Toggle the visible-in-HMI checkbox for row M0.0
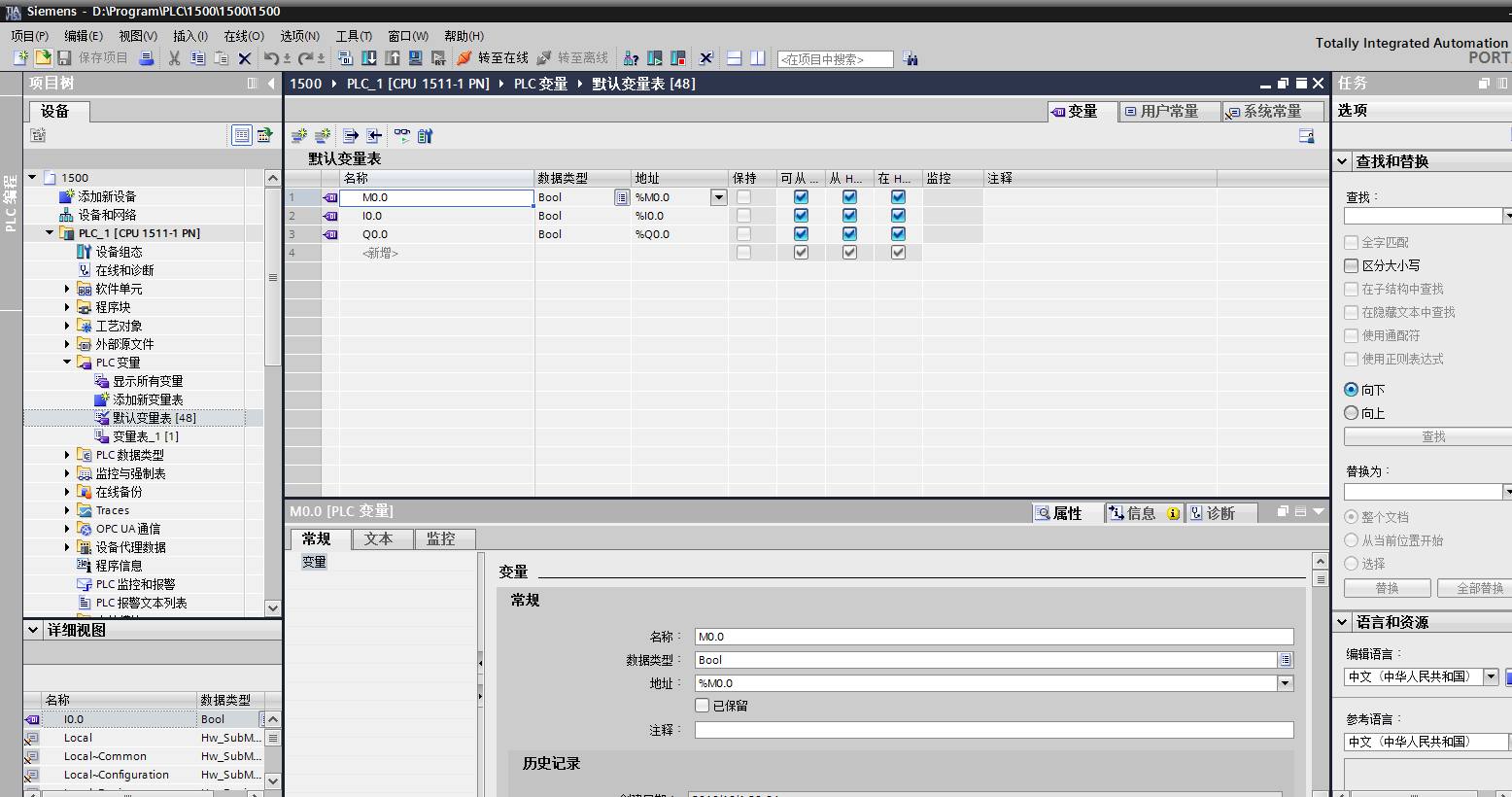This screenshot has height=797, width=1512. pyautogui.click(x=898, y=197)
